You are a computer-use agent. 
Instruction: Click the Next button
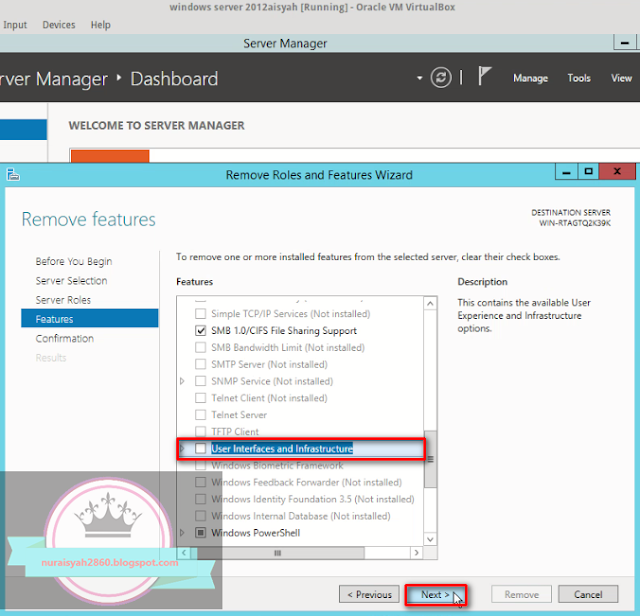click(x=435, y=595)
